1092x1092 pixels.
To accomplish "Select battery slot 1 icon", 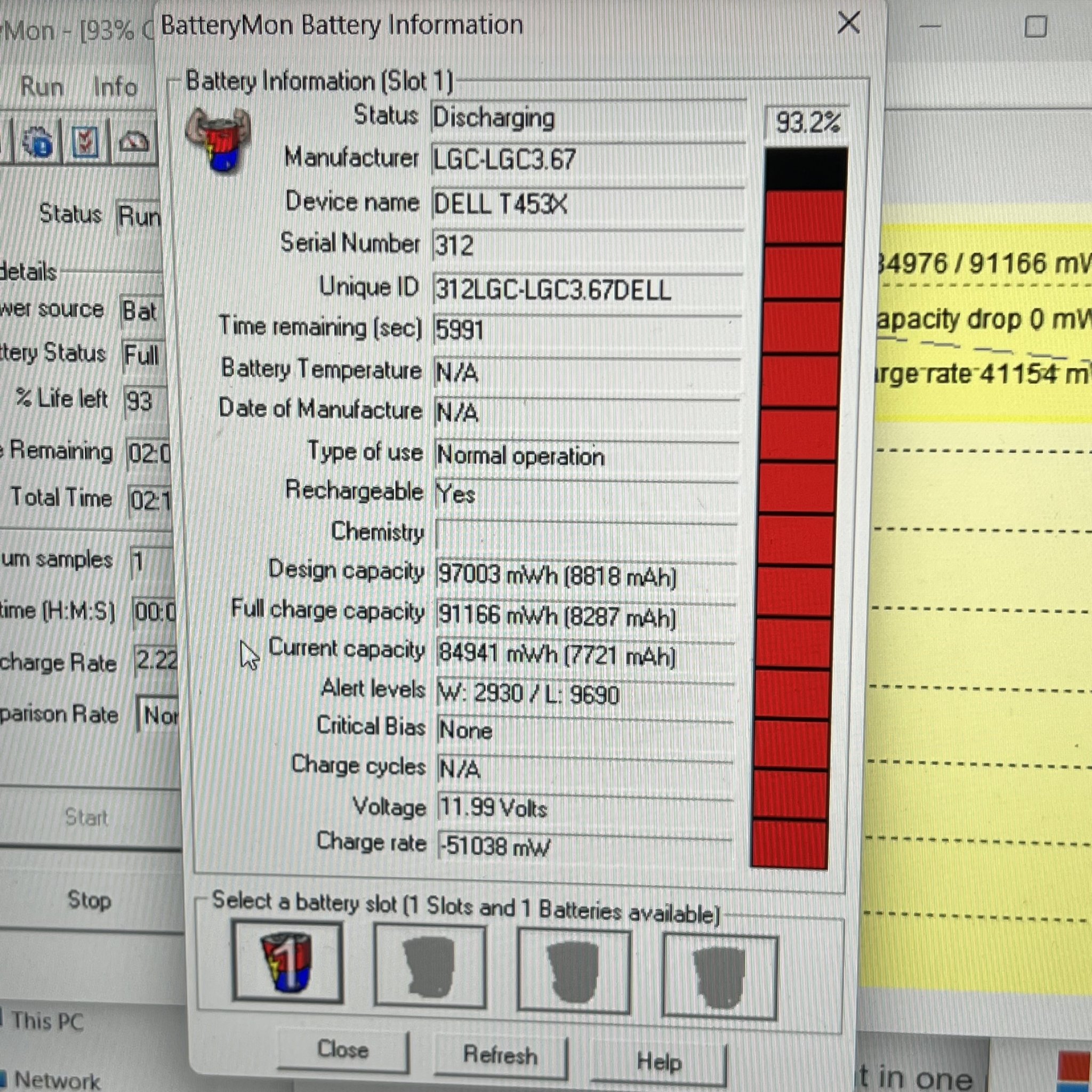I will [x=287, y=962].
